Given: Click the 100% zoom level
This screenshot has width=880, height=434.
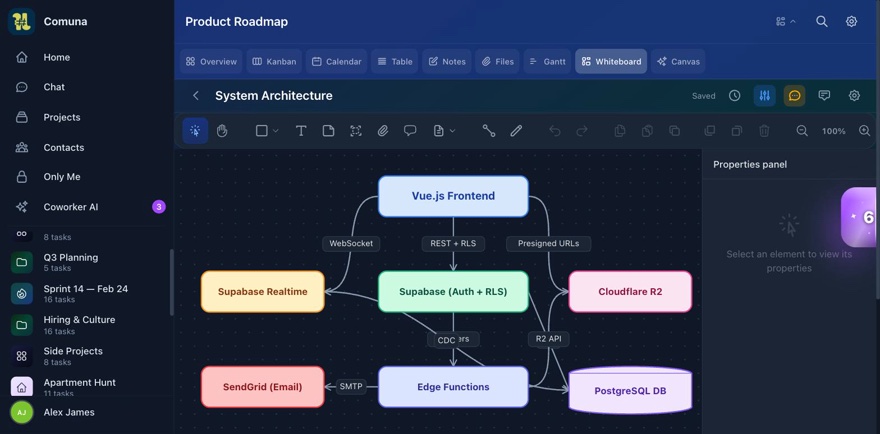Looking at the screenshot, I should tap(833, 131).
